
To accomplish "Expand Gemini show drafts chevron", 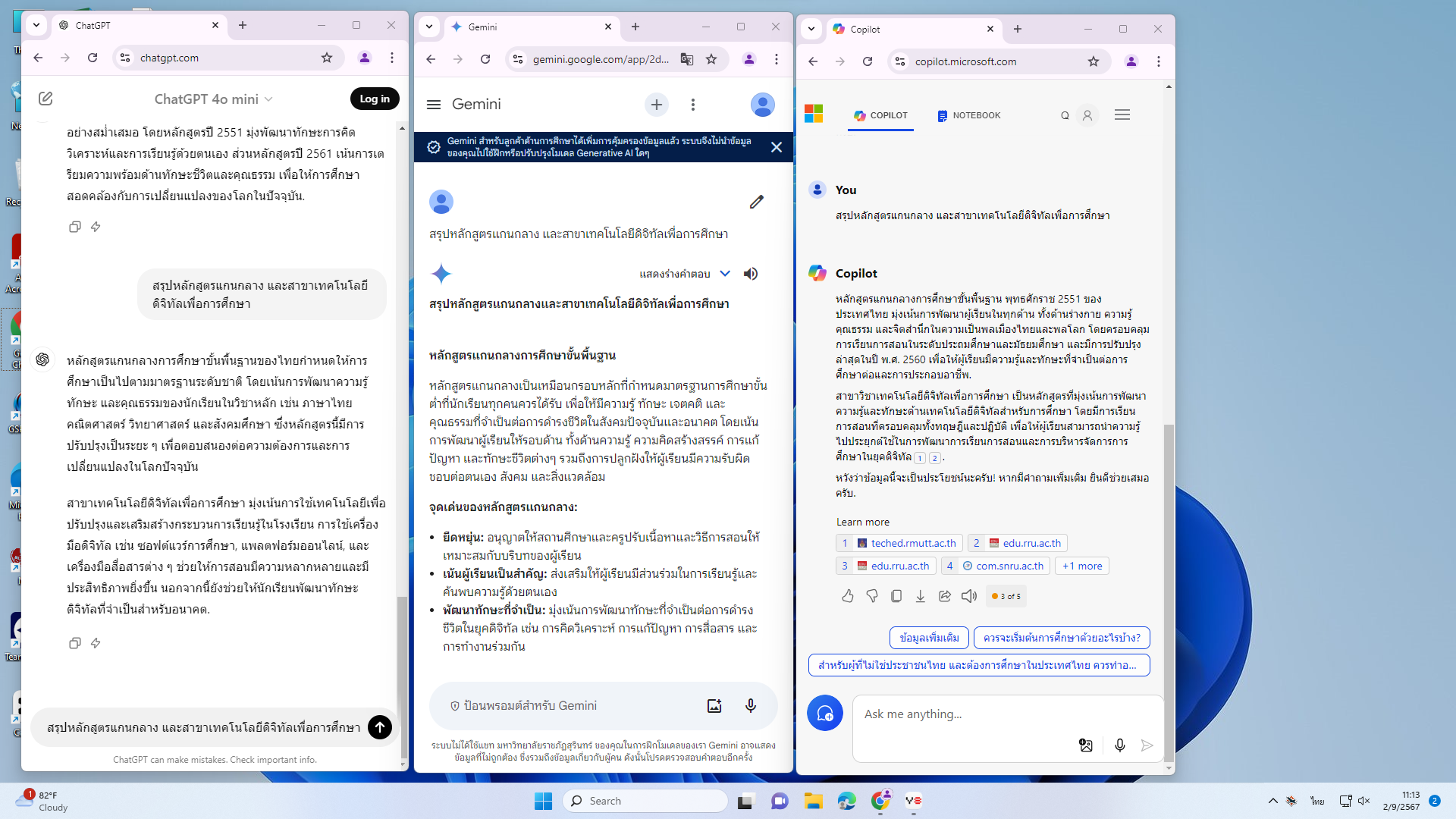I will [724, 274].
